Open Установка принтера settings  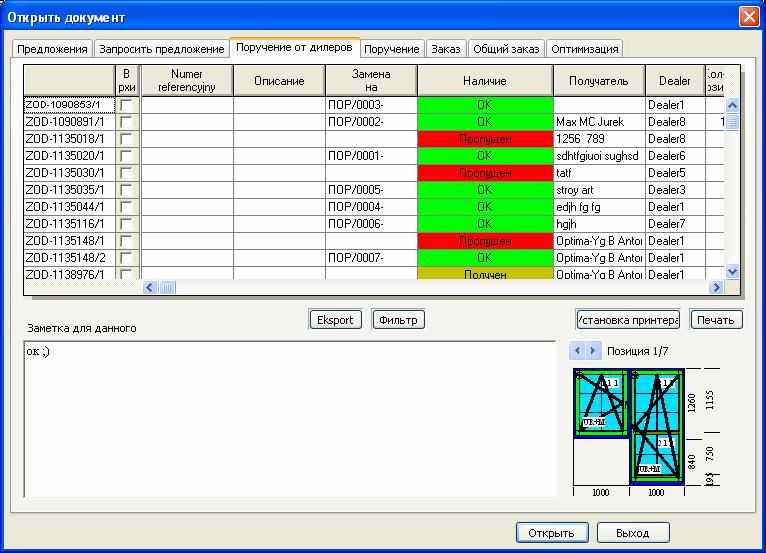[628, 320]
